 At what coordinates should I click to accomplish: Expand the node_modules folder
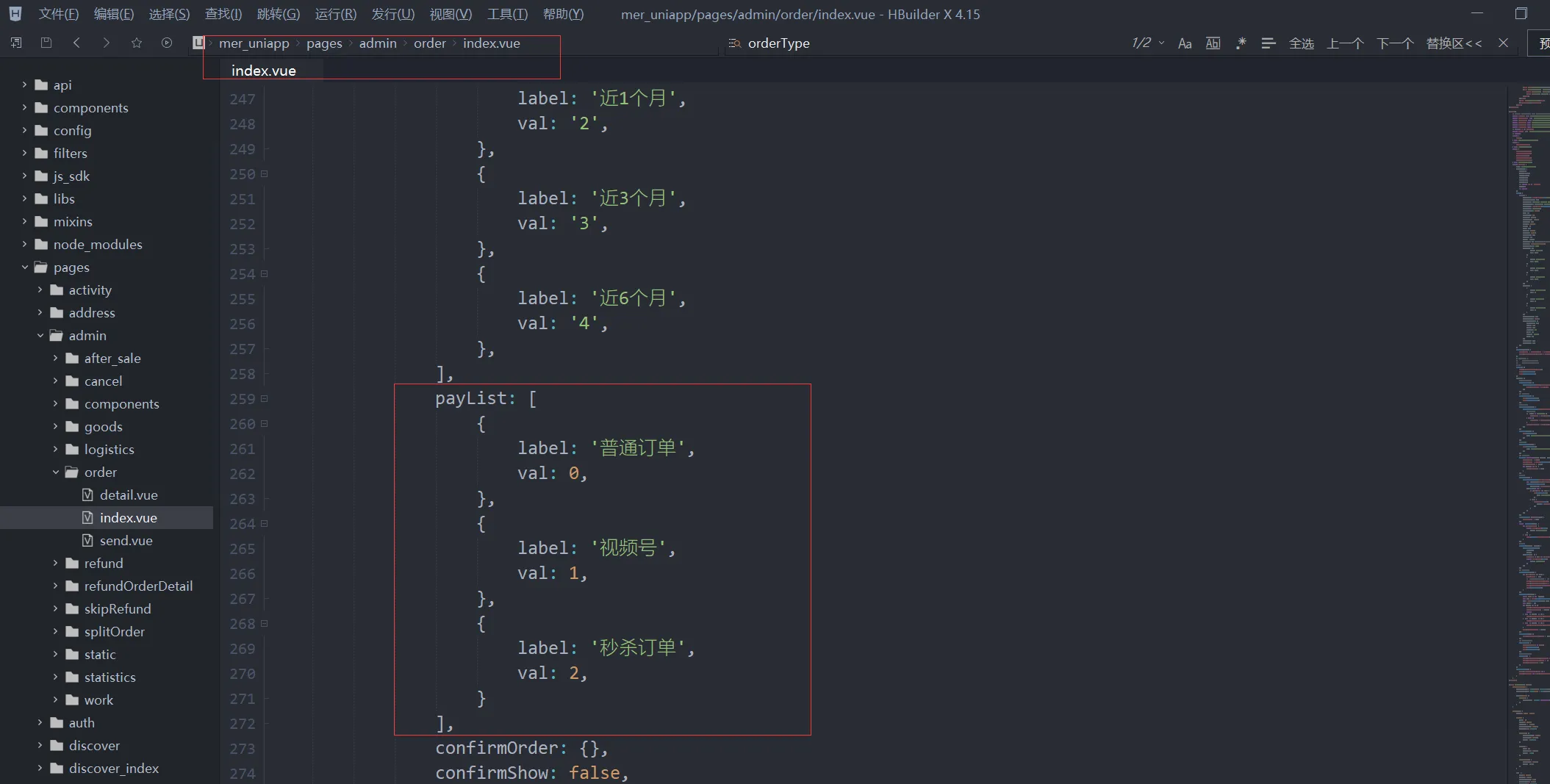click(x=24, y=244)
